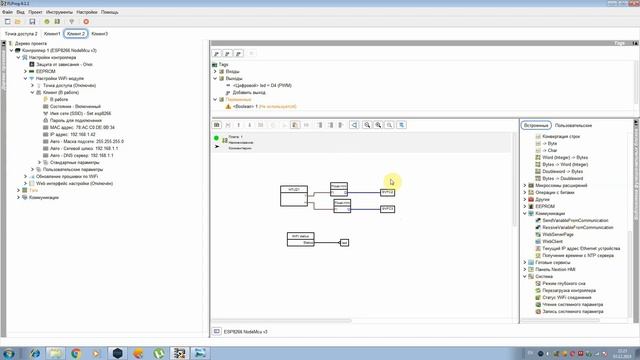Screen dimensions: 640x360
Task: Open the Настройки menu
Action: (x=87, y=12)
